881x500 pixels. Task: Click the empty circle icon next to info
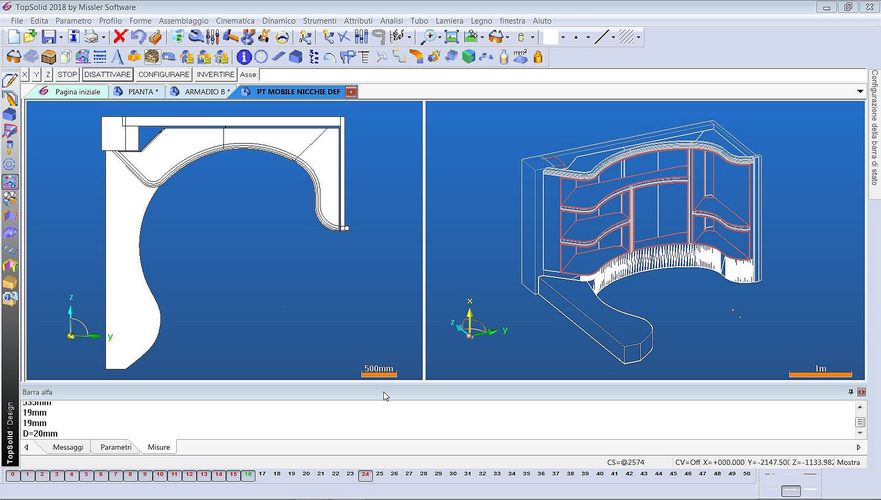coord(261,57)
